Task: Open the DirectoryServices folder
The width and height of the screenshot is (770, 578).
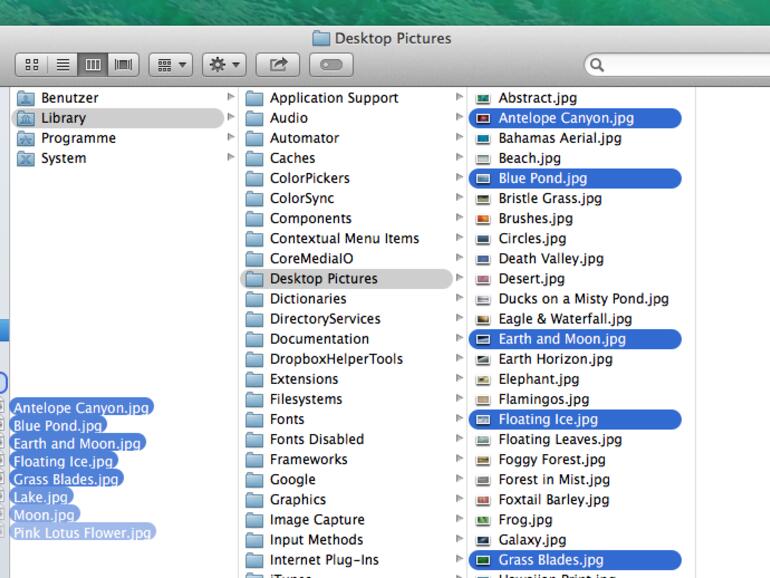Action: pyautogui.click(x=346, y=319)
